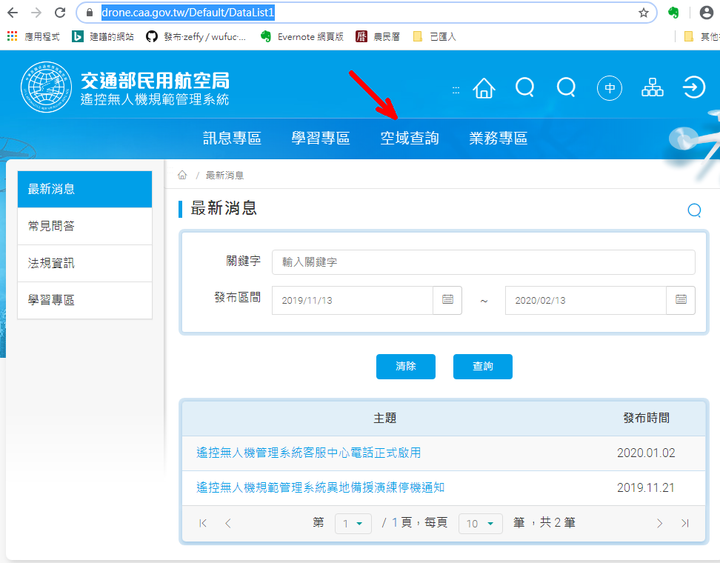Click the 最新消息 breadcrumb text

[225, 175]
